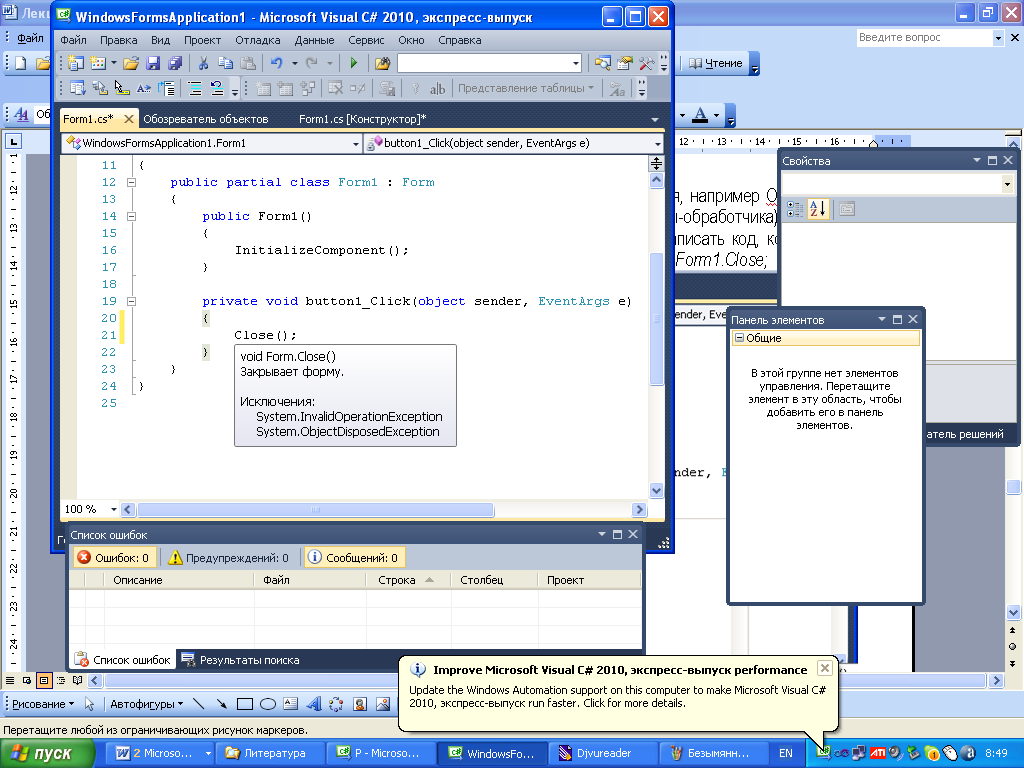Open the 100 % zoom dropdown
The image size is (1024, 768).
[x=114, y=509]
